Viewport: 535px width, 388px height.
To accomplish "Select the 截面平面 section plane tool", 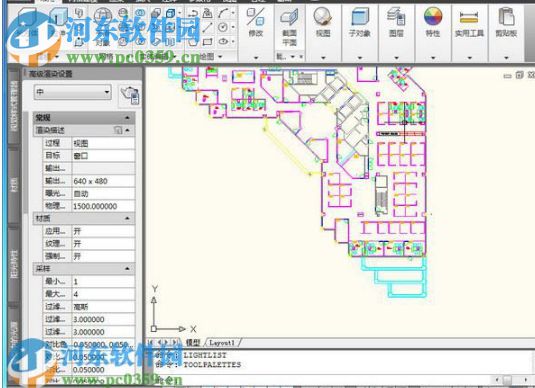I will tap(289, 27).
